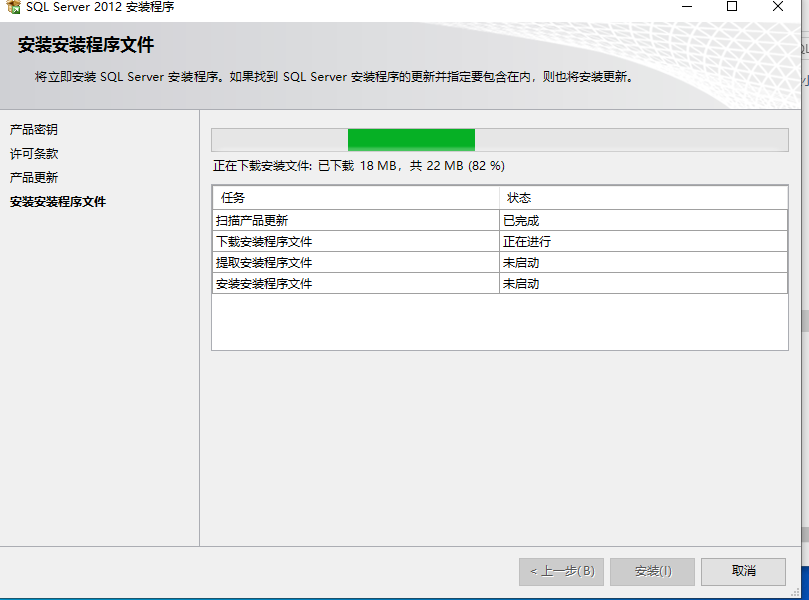Click the SQL Server 2012 安装程序 window title
This screenshot has width=809, height=600.
100,7
